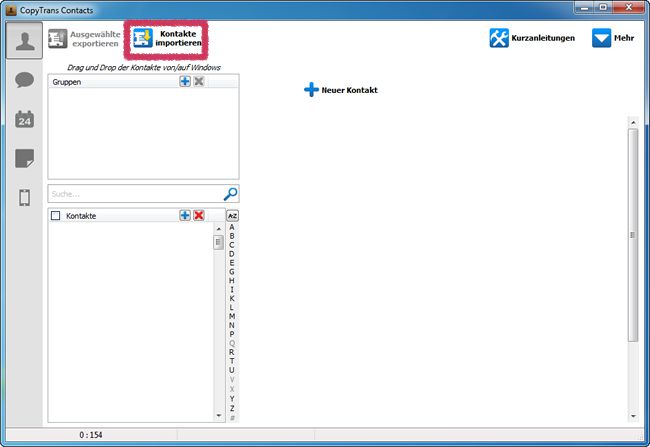Viewport: 650px width, 447px height.
Task: Jump to letter P in index
Action: tap(232, 334)
